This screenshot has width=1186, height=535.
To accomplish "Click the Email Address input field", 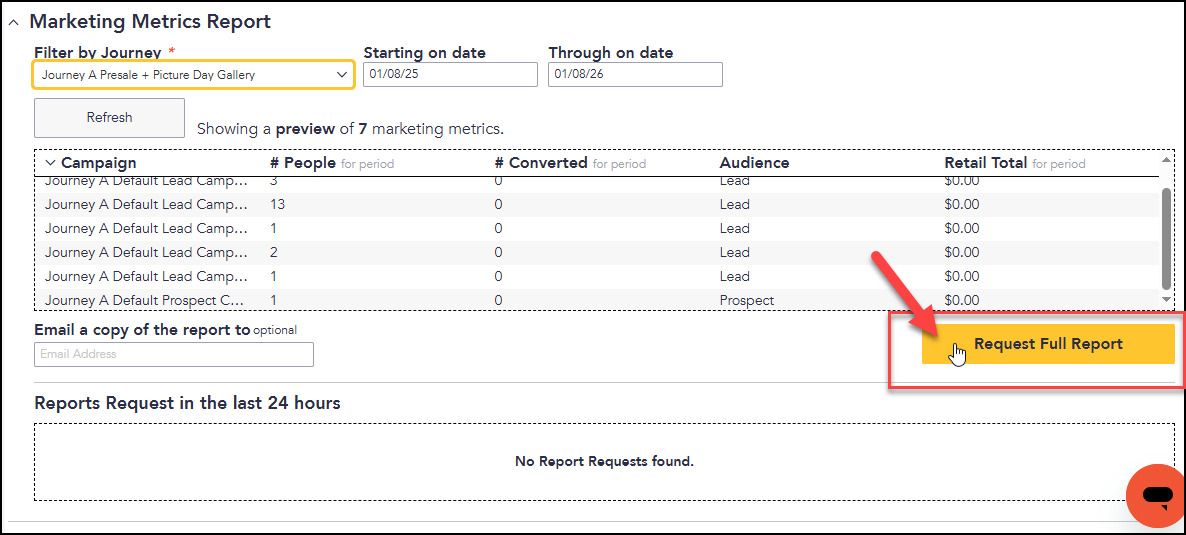I will pos(174,354).
